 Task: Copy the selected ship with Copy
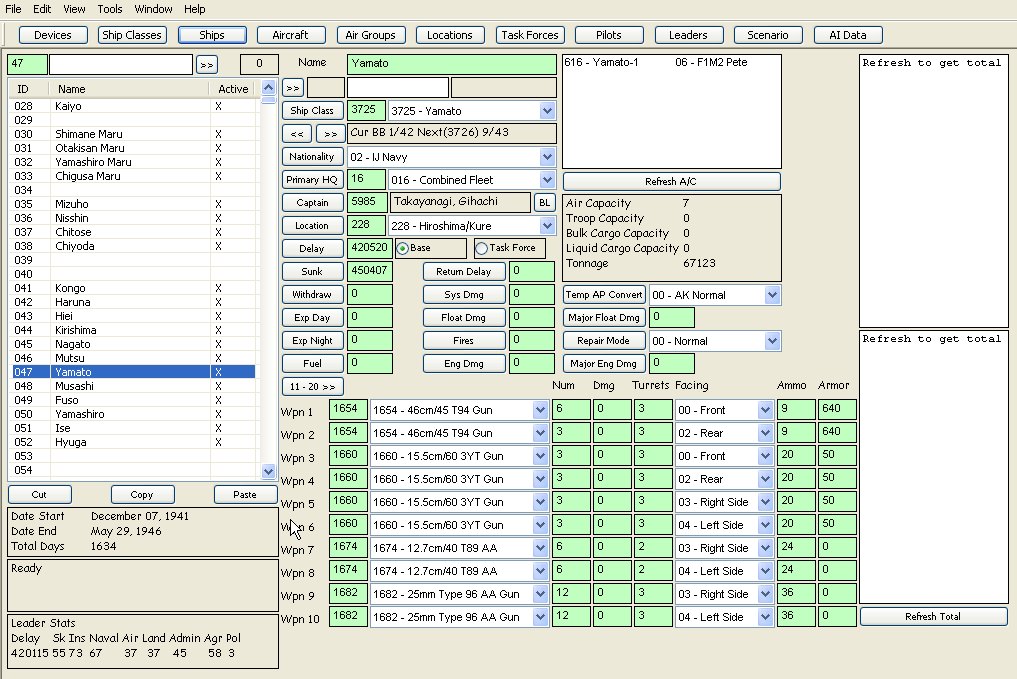coord(142,494)
